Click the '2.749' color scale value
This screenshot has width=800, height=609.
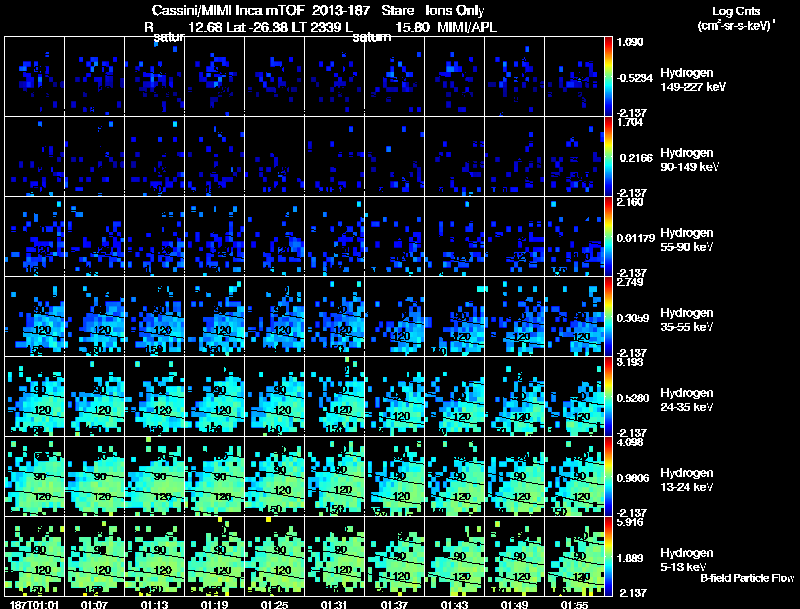tap(630, 282)
